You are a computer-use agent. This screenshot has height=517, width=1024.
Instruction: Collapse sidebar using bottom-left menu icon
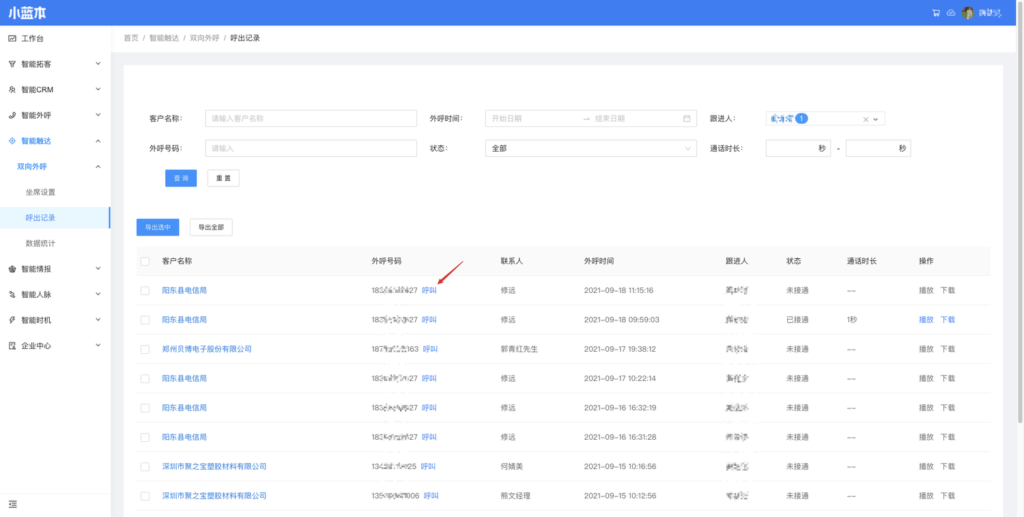coord(12,503)
